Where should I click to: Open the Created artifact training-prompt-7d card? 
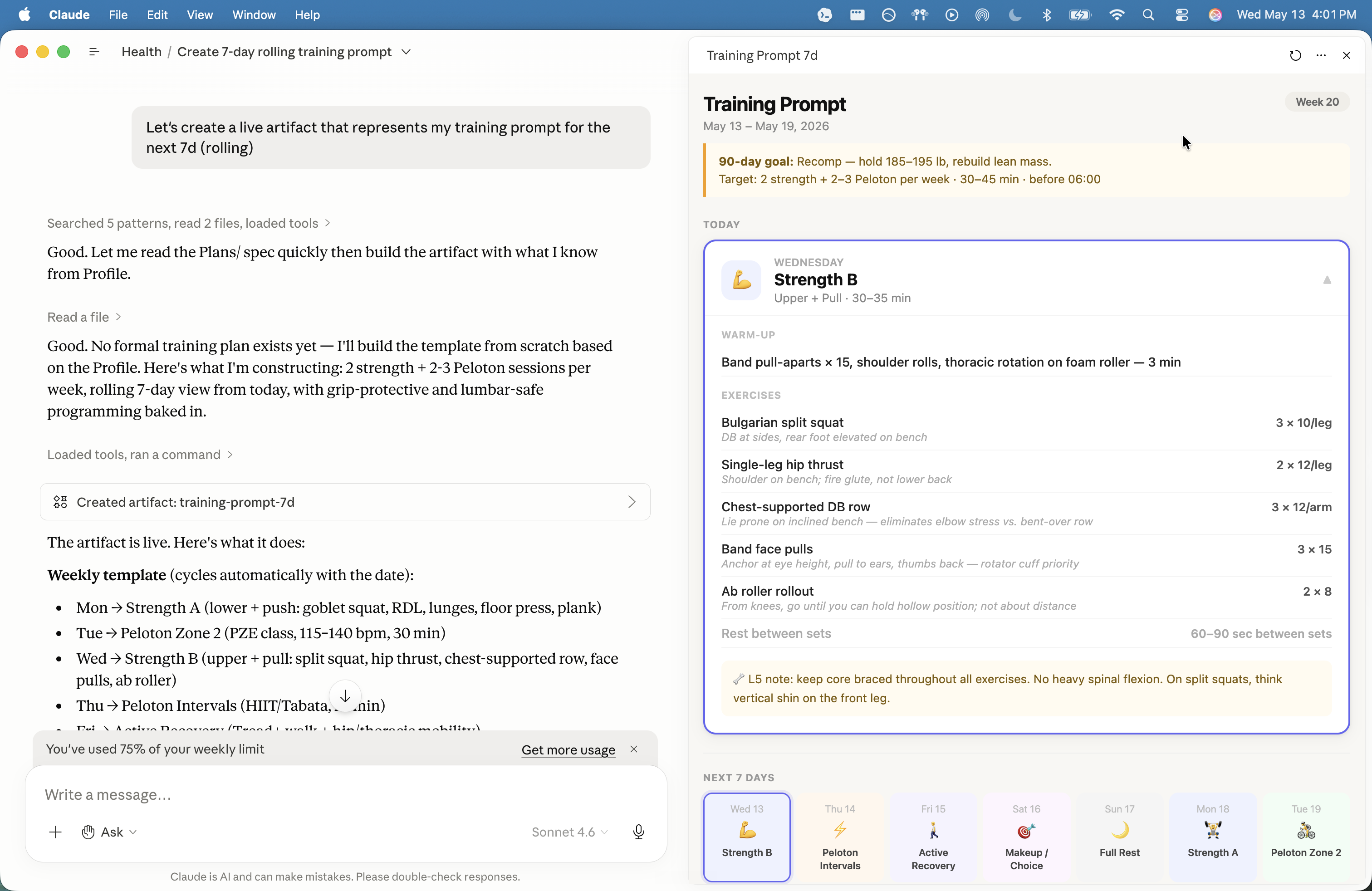[x=345, y=502]
